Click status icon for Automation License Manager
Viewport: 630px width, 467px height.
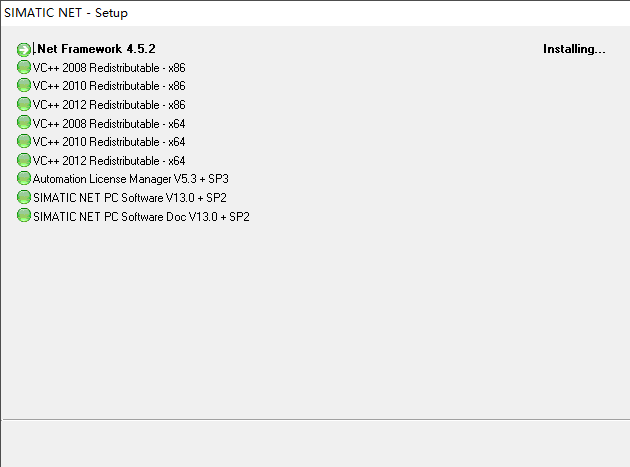pyautogui.click(x=24, y=178)
